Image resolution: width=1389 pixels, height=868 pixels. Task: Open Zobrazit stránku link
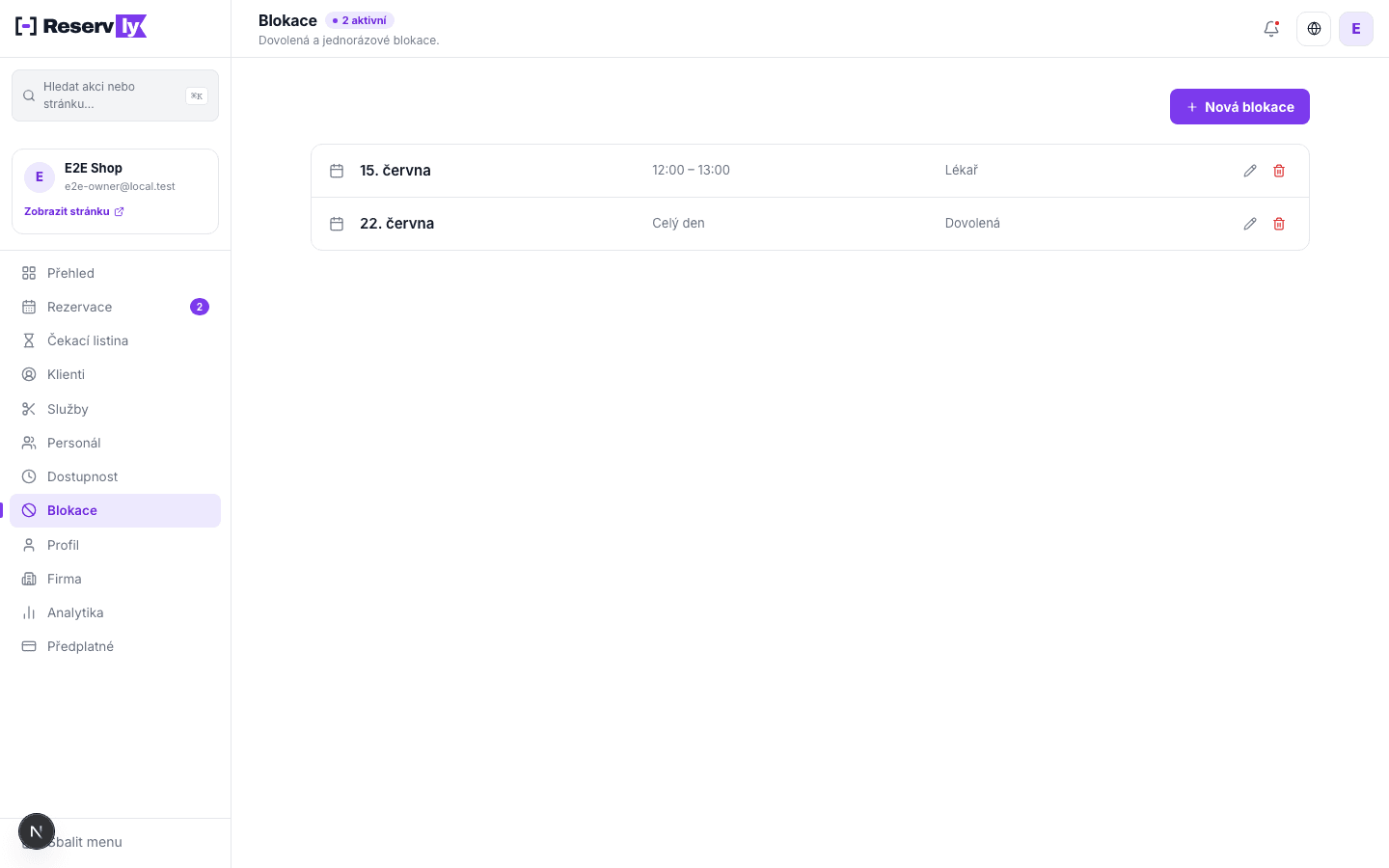(x=74, y=212)
